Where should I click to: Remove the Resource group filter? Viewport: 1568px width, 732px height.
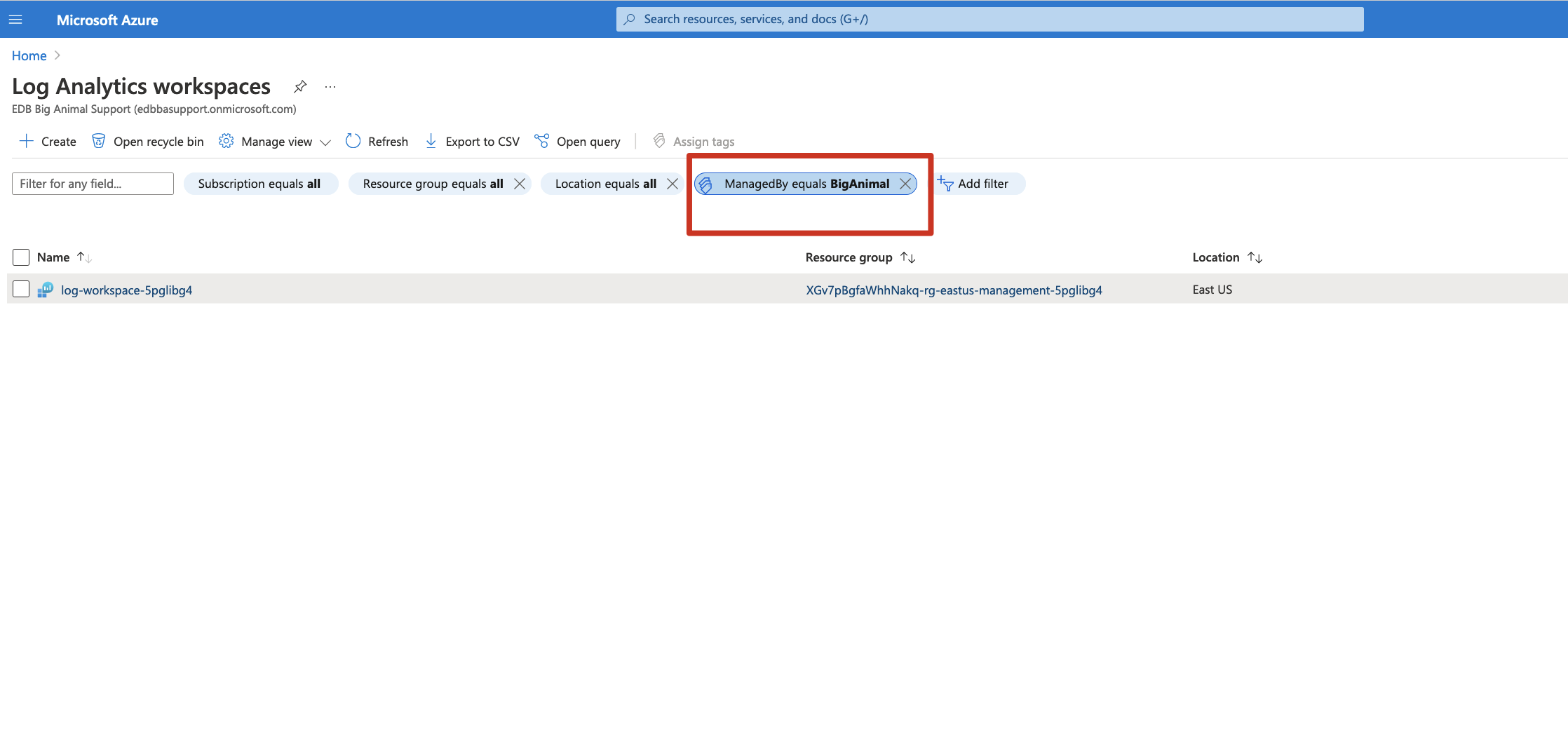coord(520,184)
